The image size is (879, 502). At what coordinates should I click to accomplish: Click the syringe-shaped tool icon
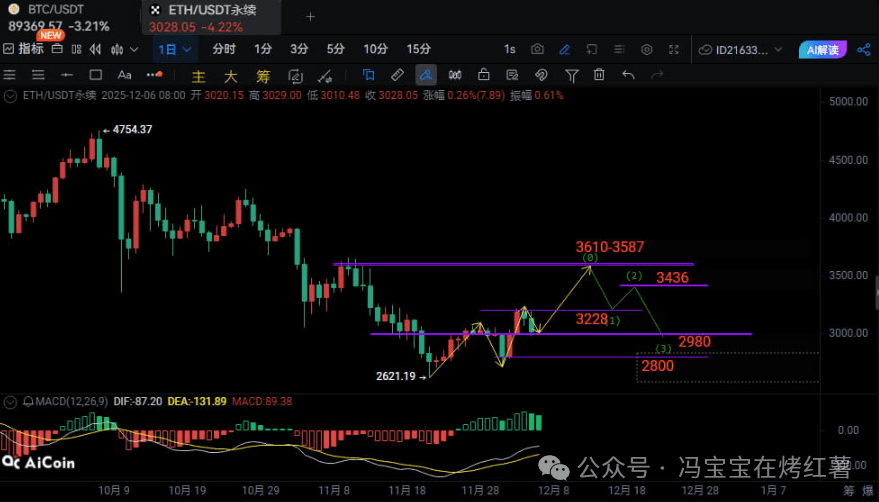click(325, 76)
